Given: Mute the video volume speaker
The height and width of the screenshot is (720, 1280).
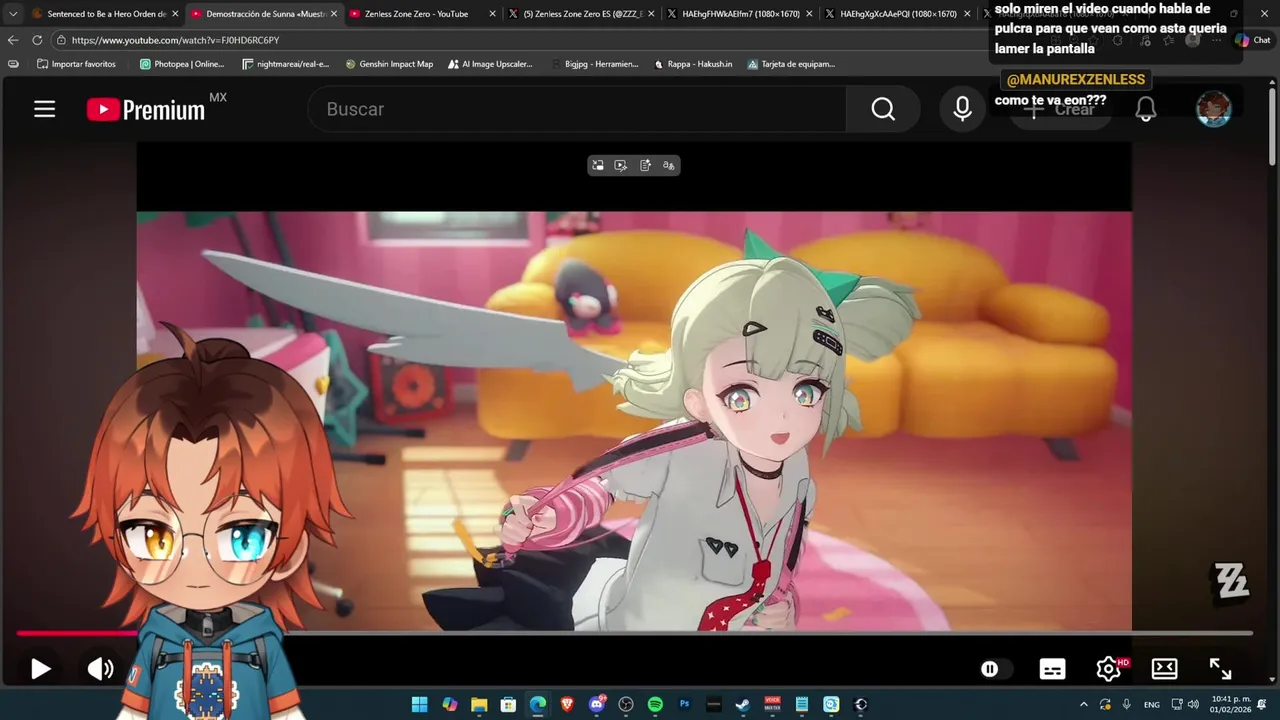Looking at the screenshot, I should pos(100,669).
